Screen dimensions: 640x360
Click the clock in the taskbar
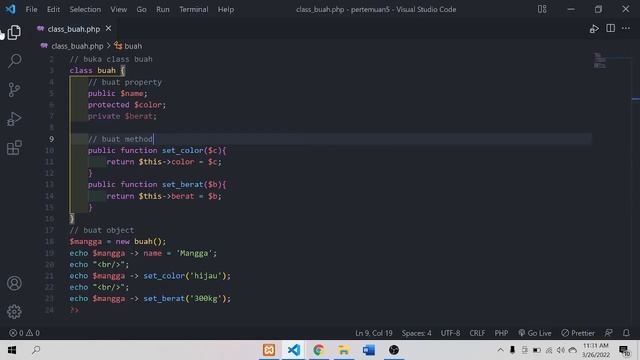[x=596, y=350]
